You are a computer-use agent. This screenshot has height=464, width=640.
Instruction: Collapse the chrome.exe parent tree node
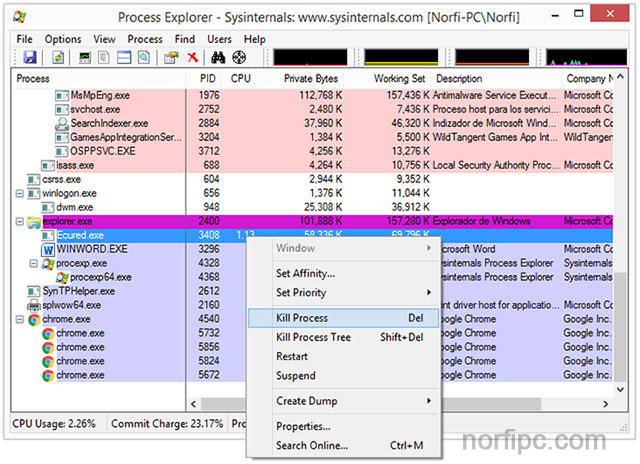pos(20,320)
